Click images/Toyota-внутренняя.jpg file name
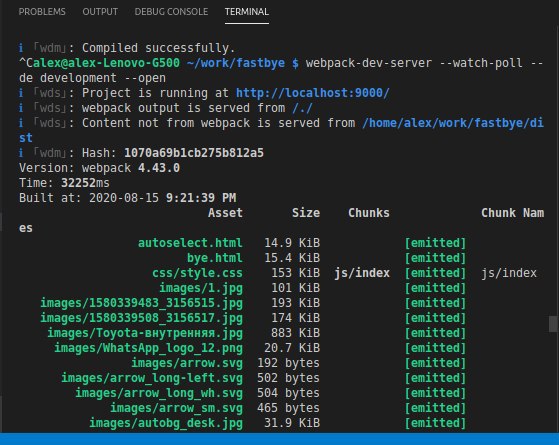559x445 pixels. coord(145,333)
